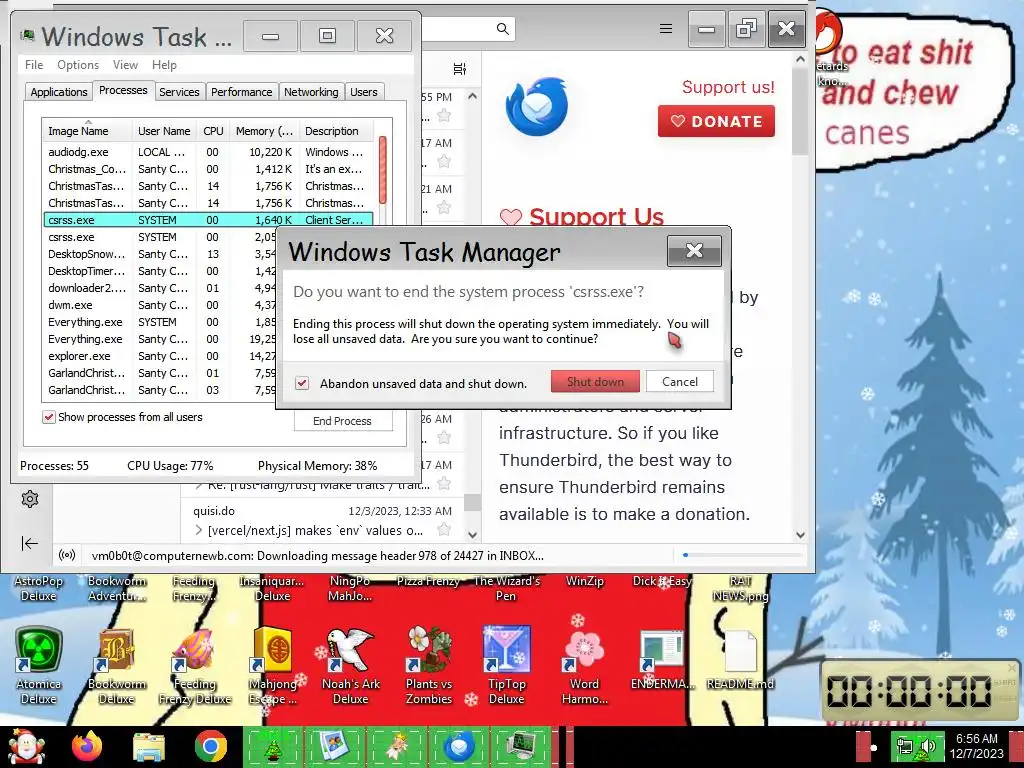The image size is (1024, 768).
Task: Open Task Manager File menu
Action: coord(34,65)
